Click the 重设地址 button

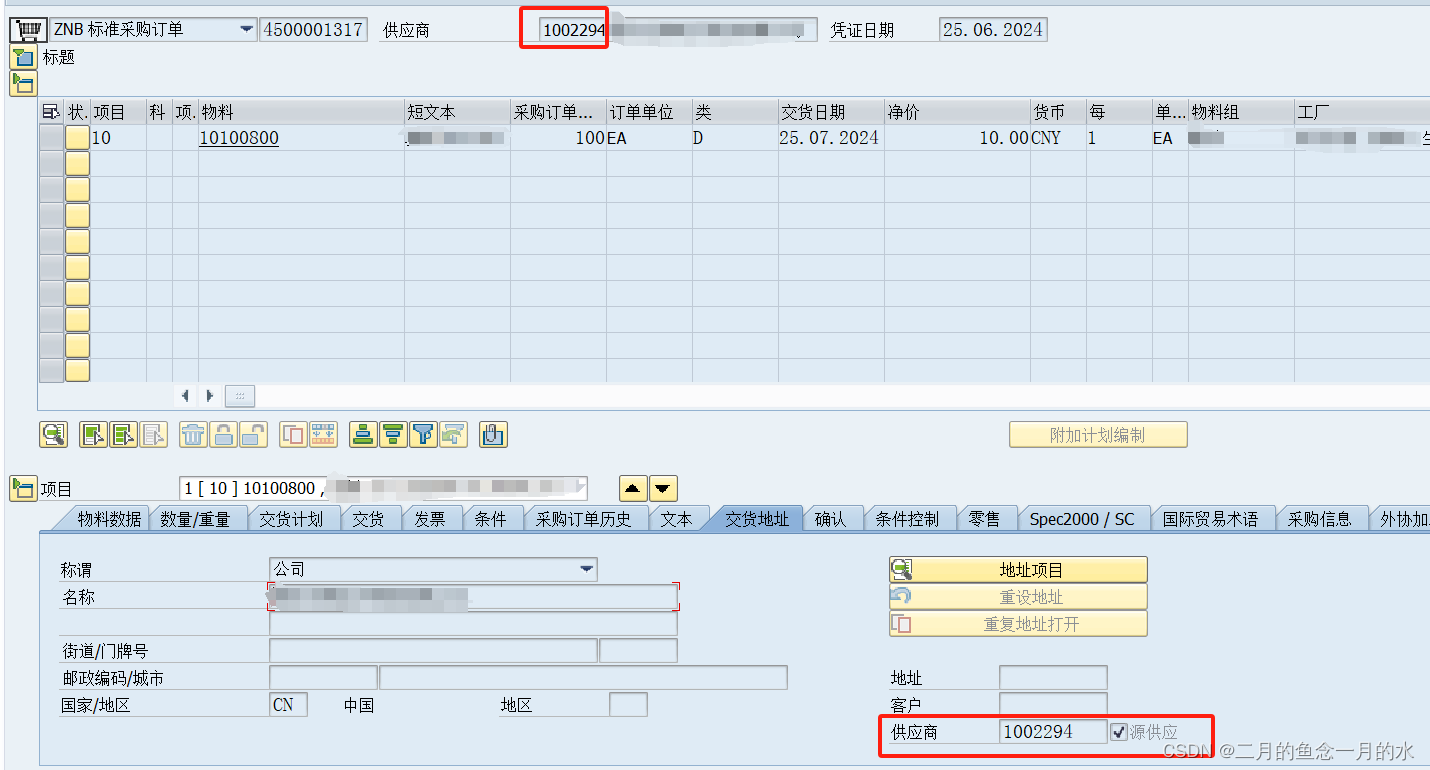point(1018,597)
